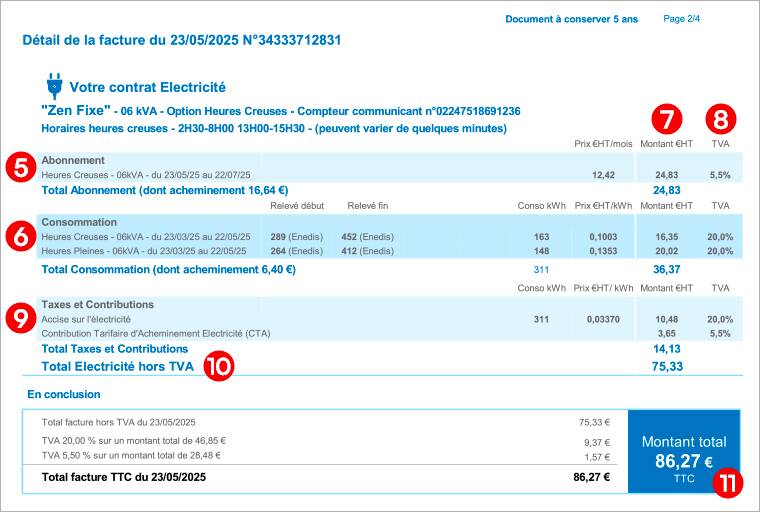Click 'Abonnement' section heading
The width and height of the screenshot is (760, 512).
[73, 160]
